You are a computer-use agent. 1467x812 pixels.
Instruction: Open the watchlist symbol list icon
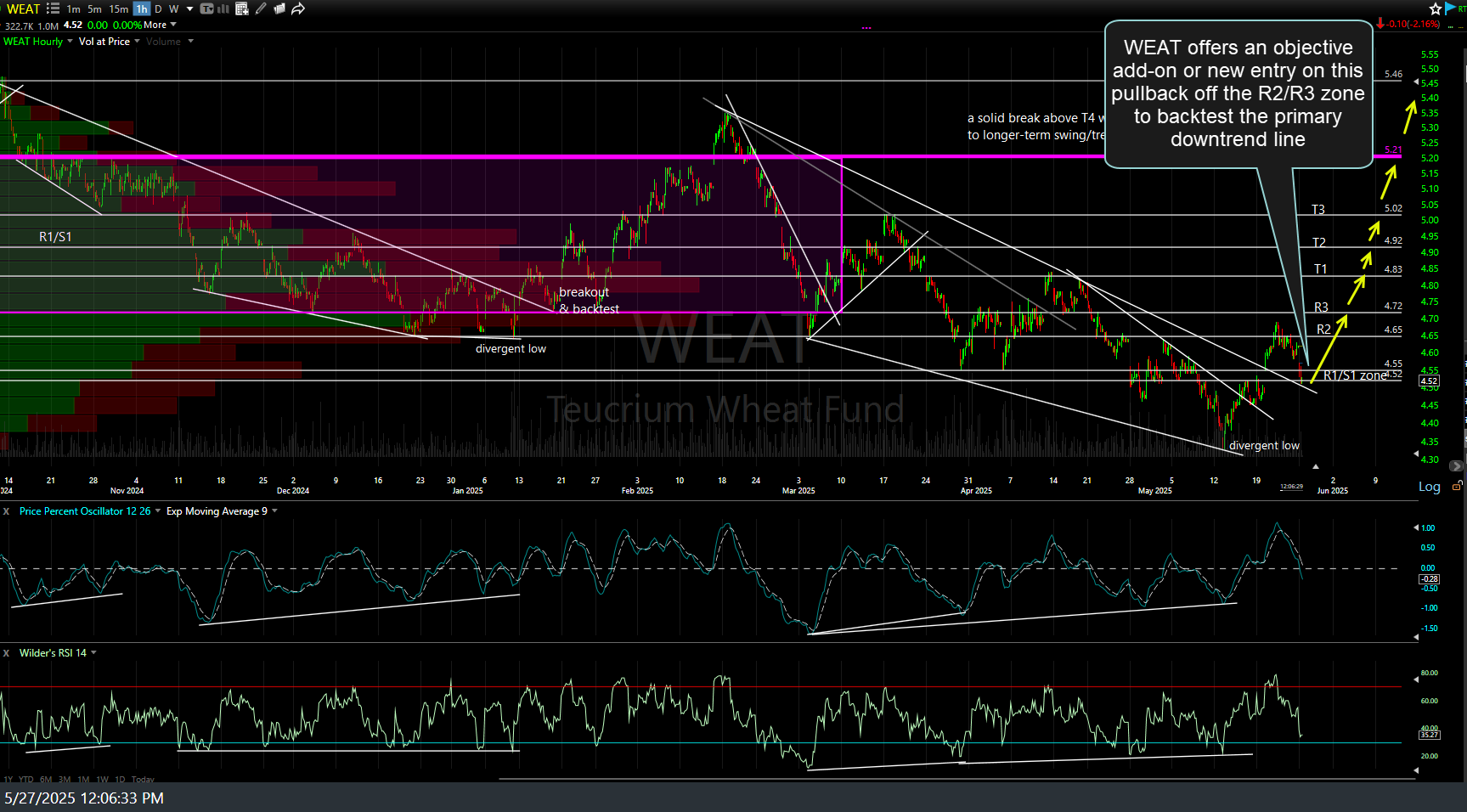[x=53, y=8]
